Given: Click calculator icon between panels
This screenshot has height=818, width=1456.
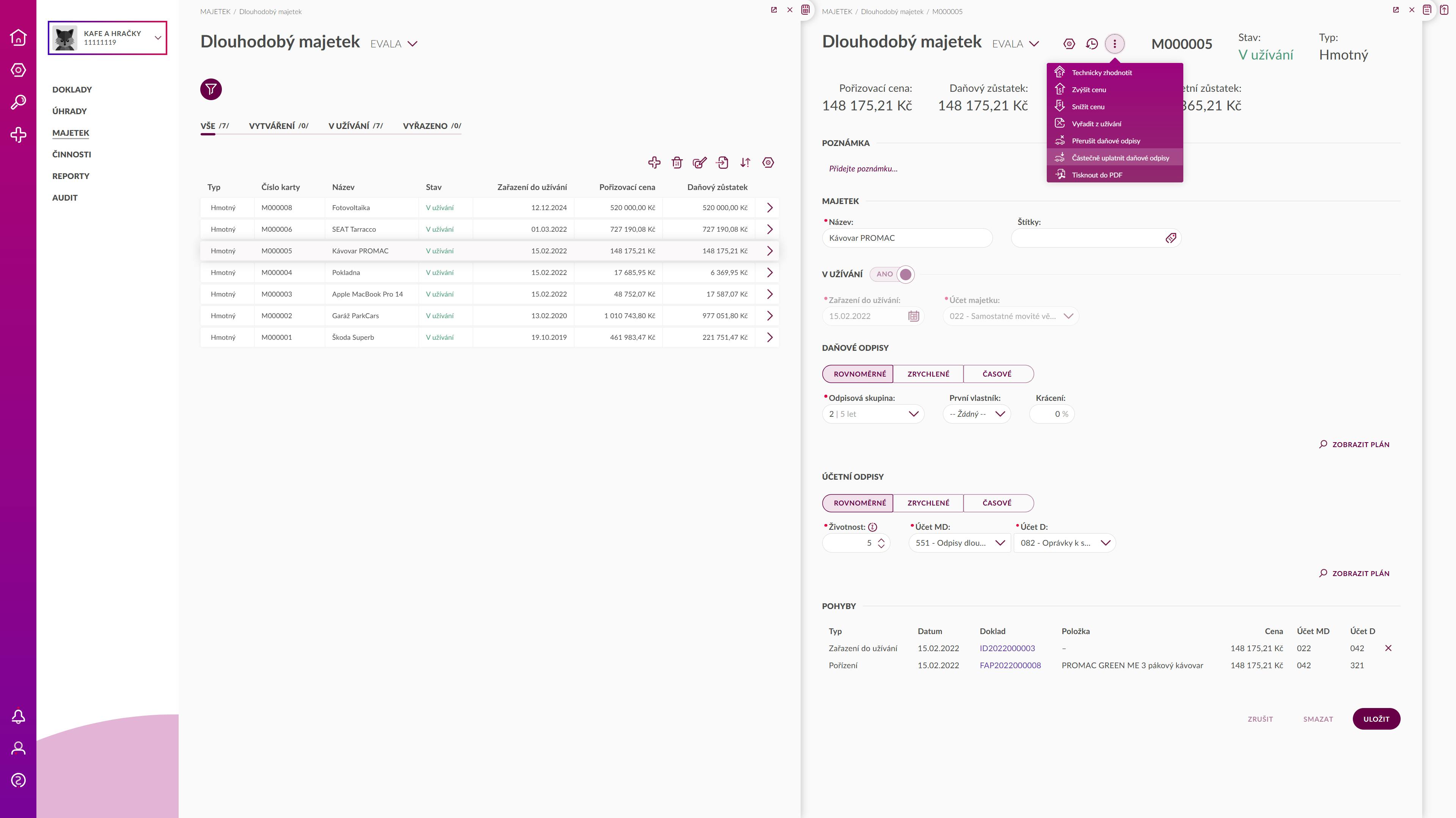Looking at the screenshot, I should point(806,9).
